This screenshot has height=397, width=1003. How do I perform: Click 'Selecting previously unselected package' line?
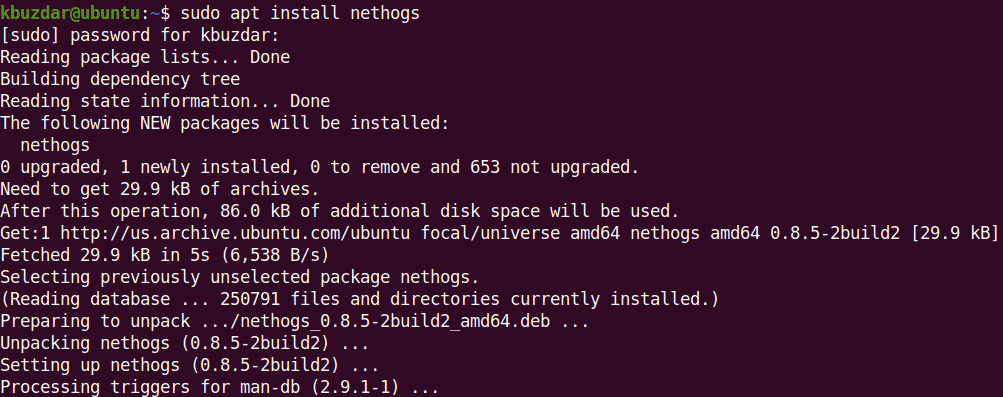click(x=239, y=277)
